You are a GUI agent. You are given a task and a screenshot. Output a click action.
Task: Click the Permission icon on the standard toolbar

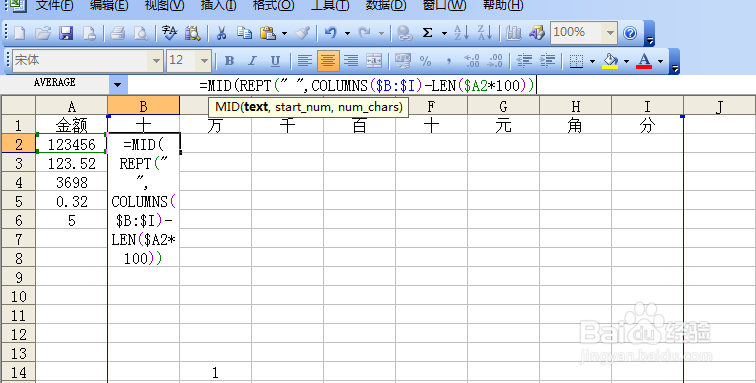pyautogui.click(x=90, y=33)
